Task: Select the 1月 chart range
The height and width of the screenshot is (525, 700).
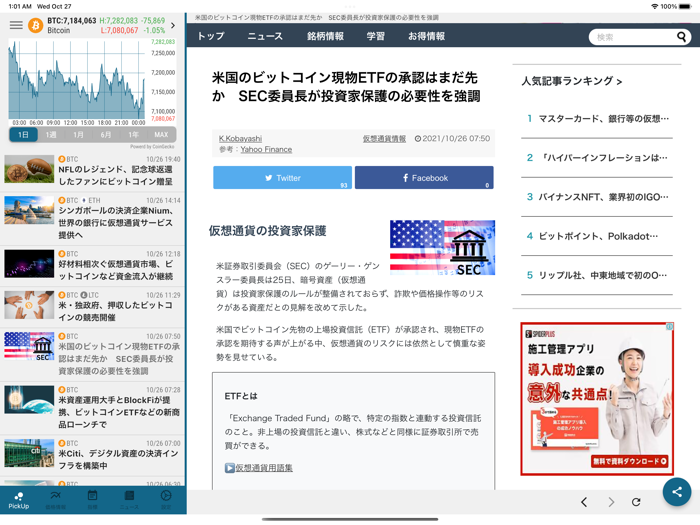Action: pos(78,134)
